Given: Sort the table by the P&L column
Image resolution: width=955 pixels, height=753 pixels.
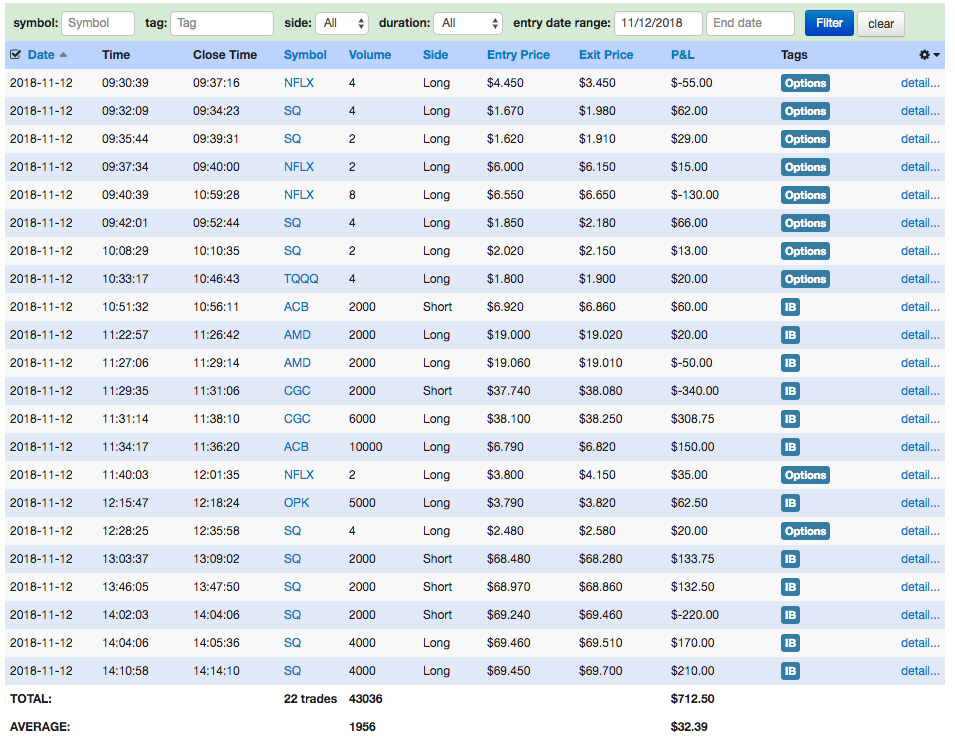Looking at the screenshot, I should (682, 55).
